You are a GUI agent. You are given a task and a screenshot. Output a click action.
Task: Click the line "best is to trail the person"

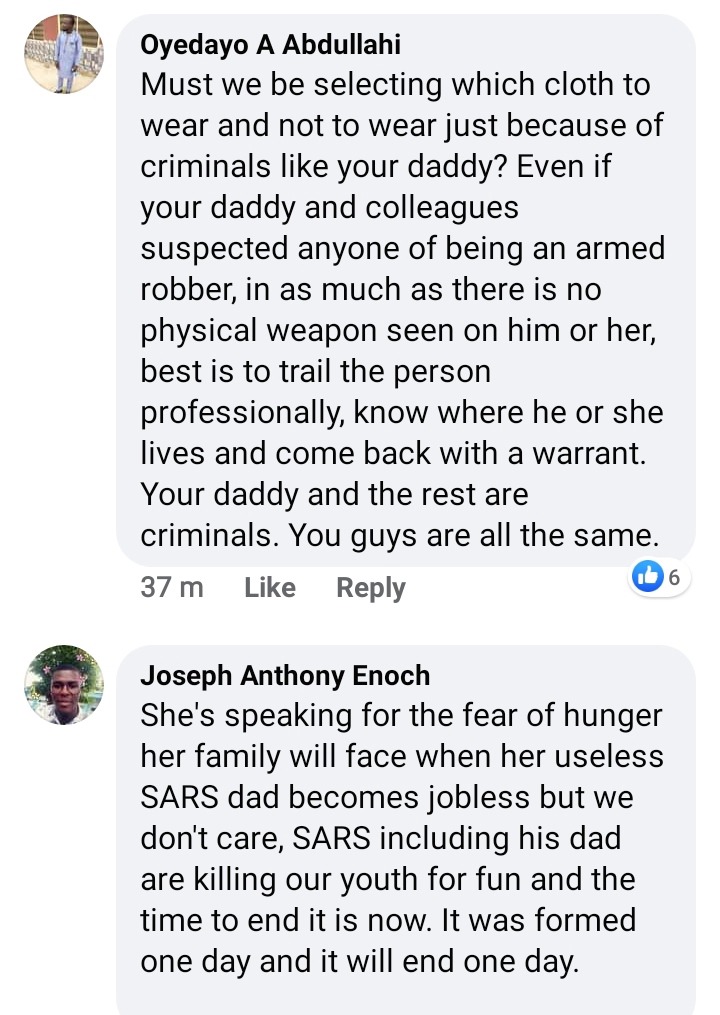tap(316, 371)
